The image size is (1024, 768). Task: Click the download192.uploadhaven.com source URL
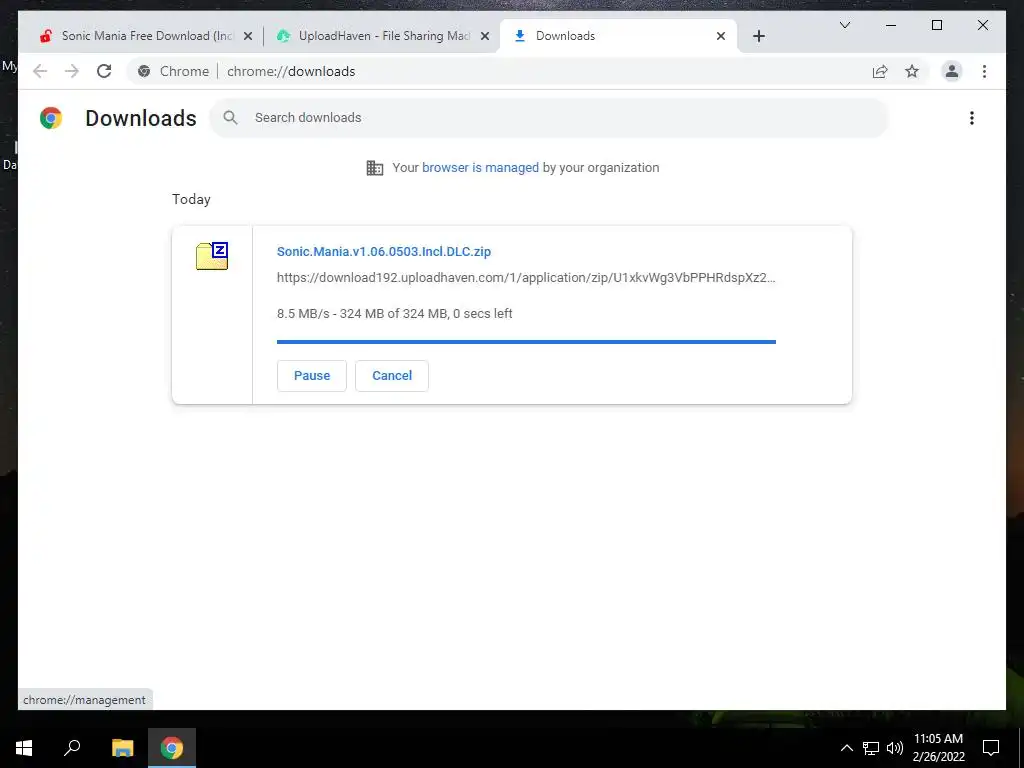click(526, 278)
